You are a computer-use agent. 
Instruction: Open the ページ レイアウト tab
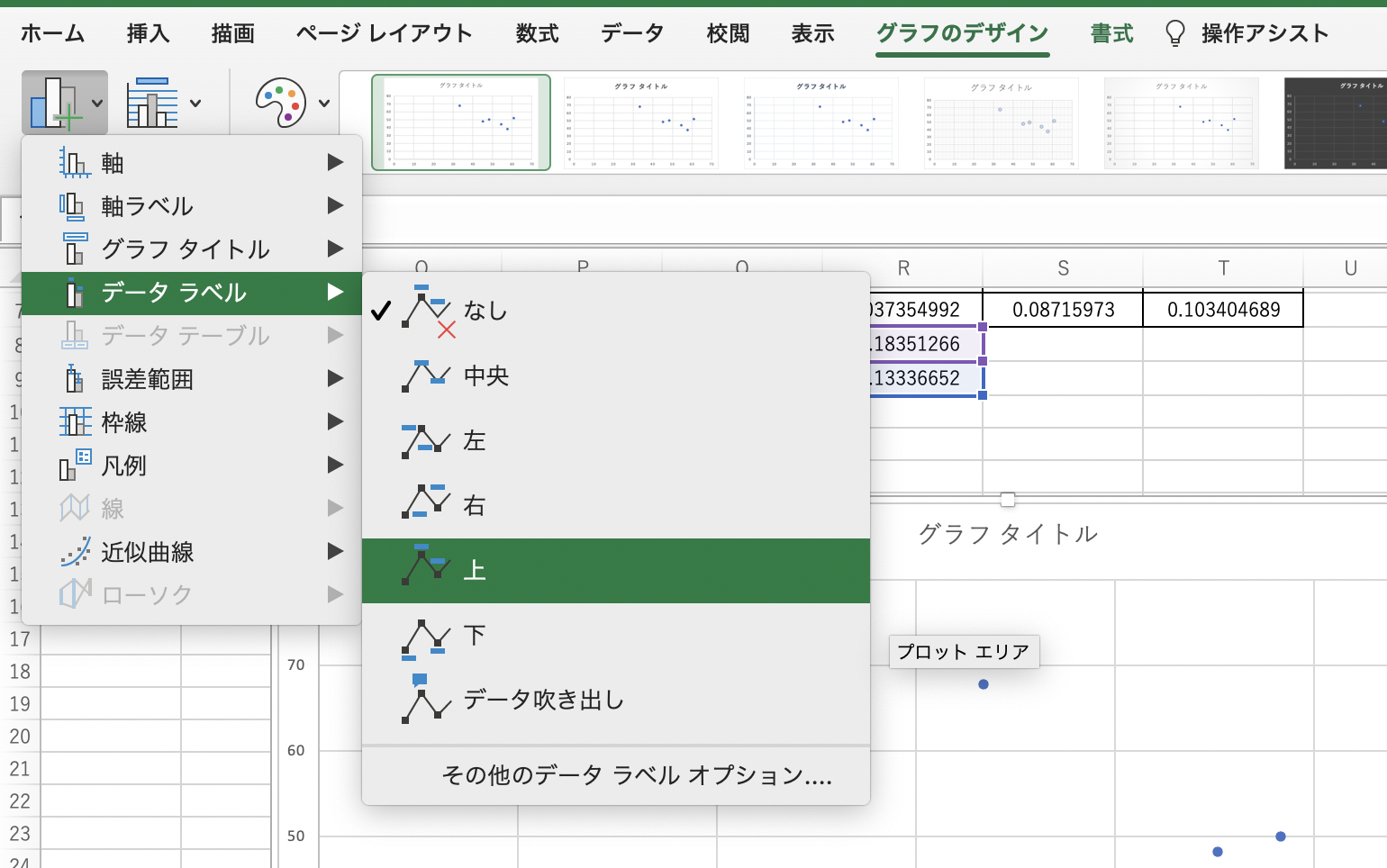[x=385, y=33]
